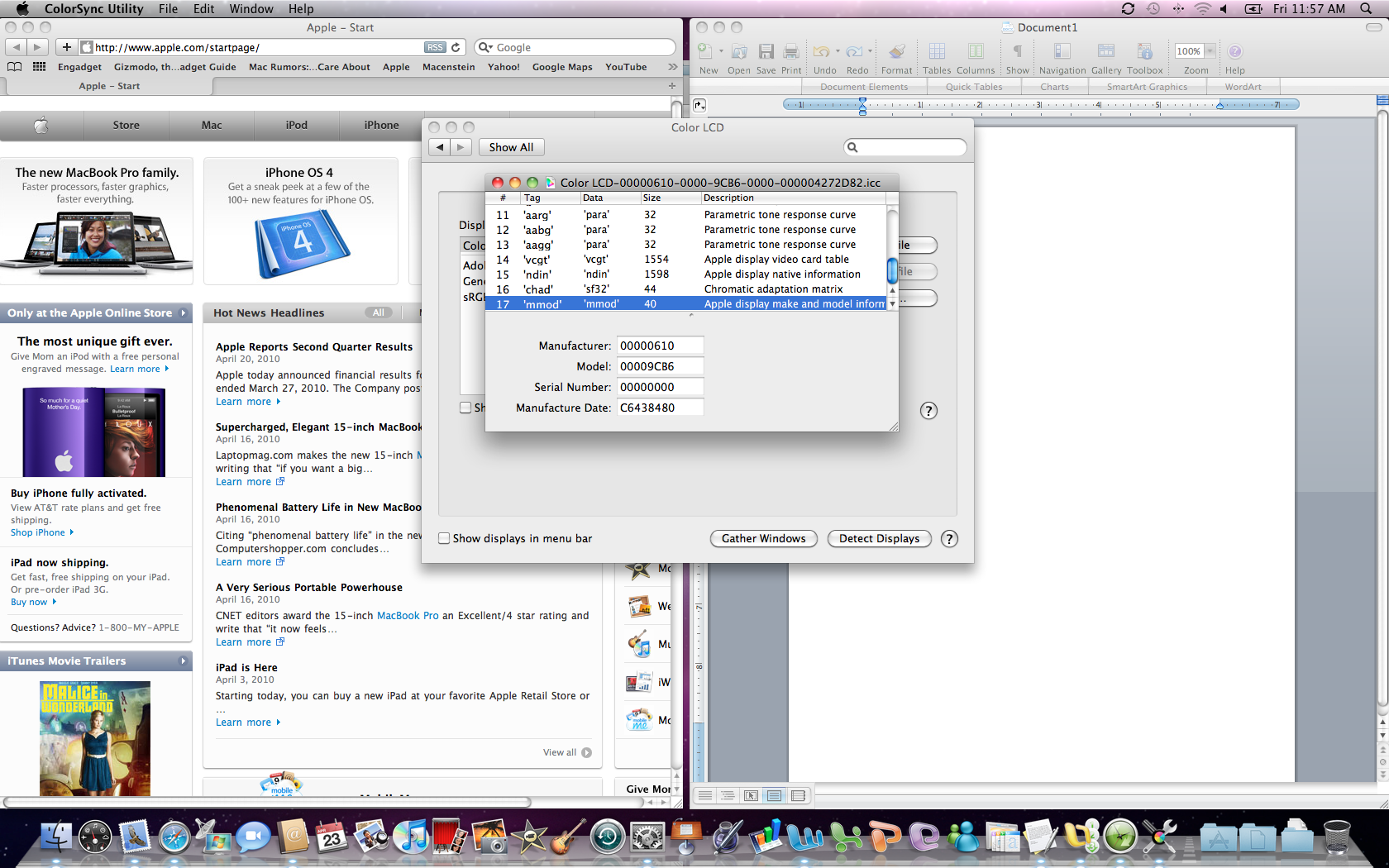
Task: Click the Word Help icon
Action: pos(1234,51)
